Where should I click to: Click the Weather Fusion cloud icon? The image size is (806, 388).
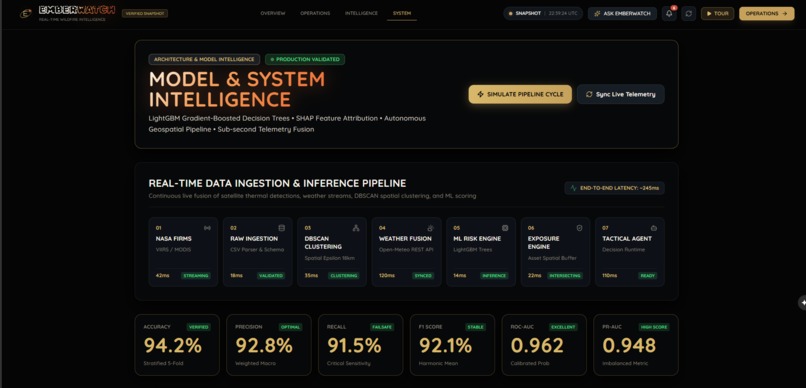pyautogui.click(x=430, y=228)
